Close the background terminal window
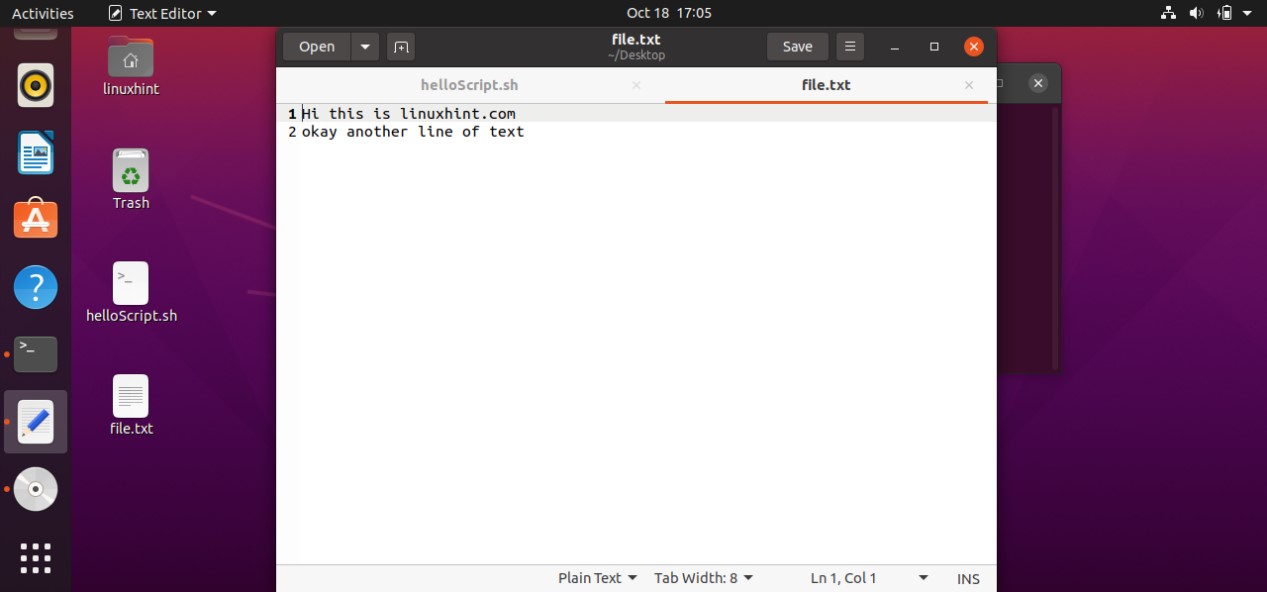The width and height of the screenshot is (1267, 592). click(x=1038, y=84)
